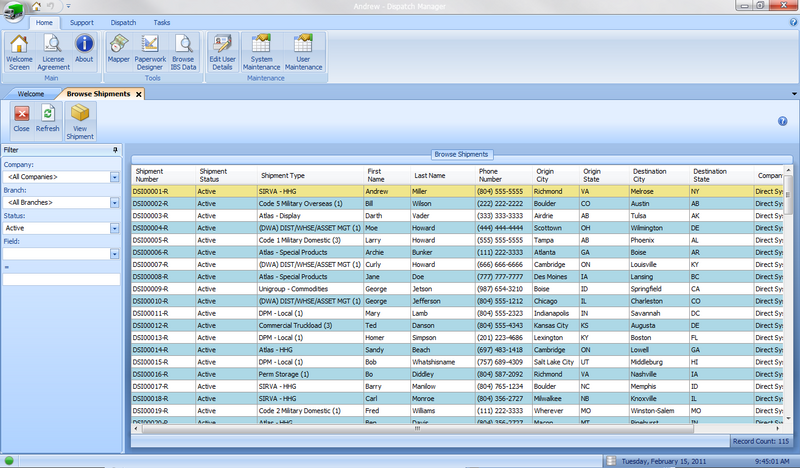Close the Browse Shipments tab
The image size is (800, 468).
139,93
